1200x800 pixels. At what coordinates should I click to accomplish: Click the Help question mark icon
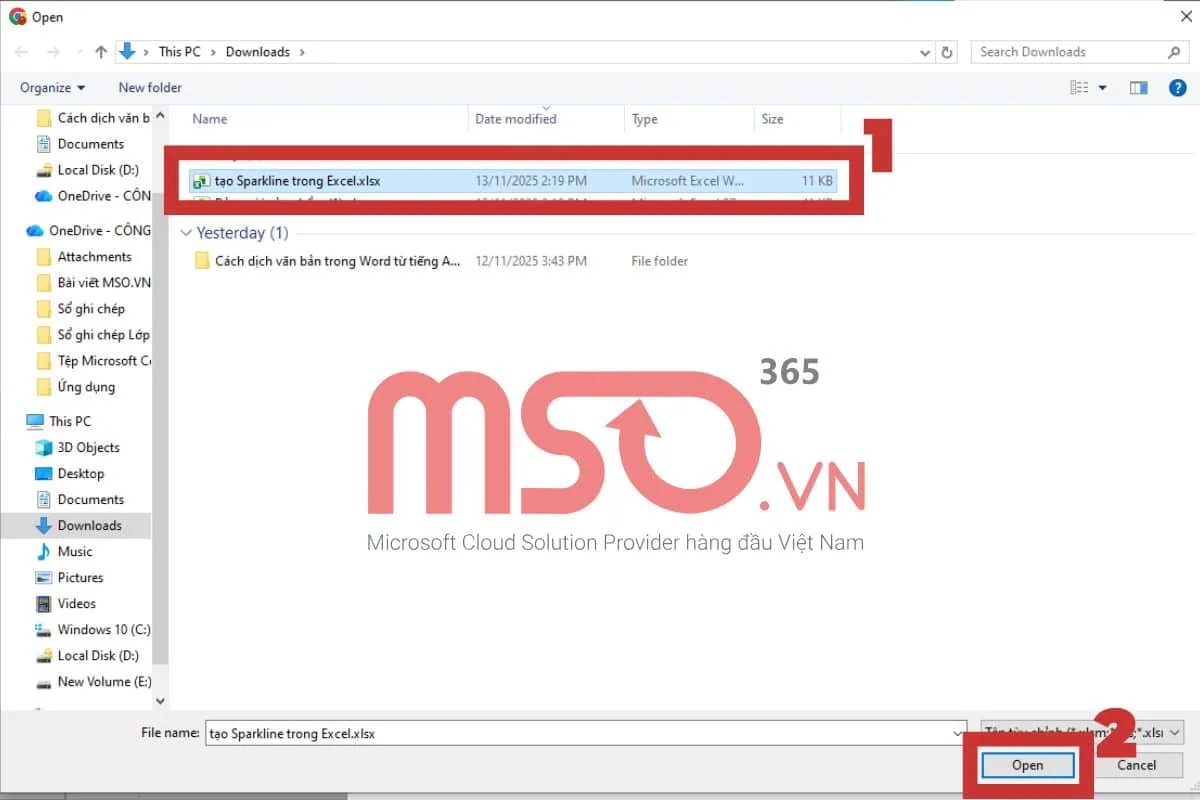(x=1178, y=88)
